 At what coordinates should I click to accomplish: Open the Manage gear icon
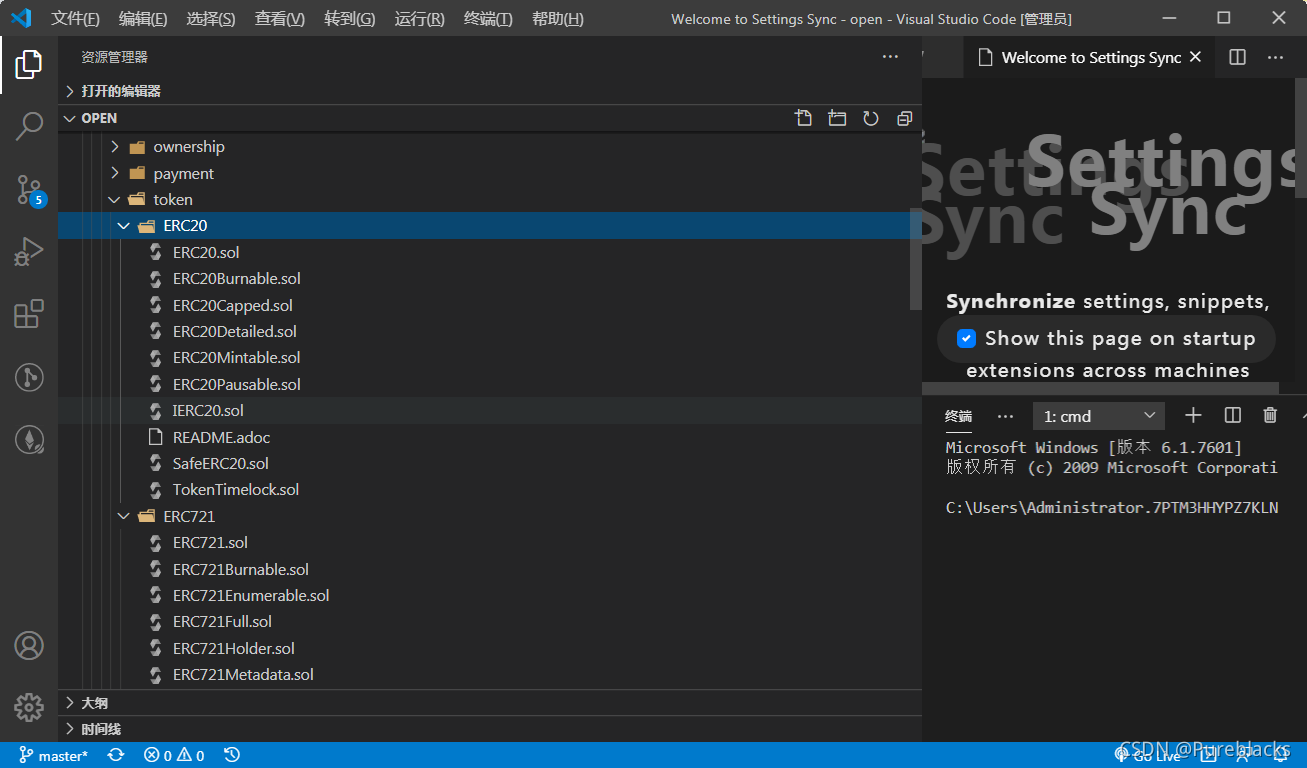pos(29,708)
